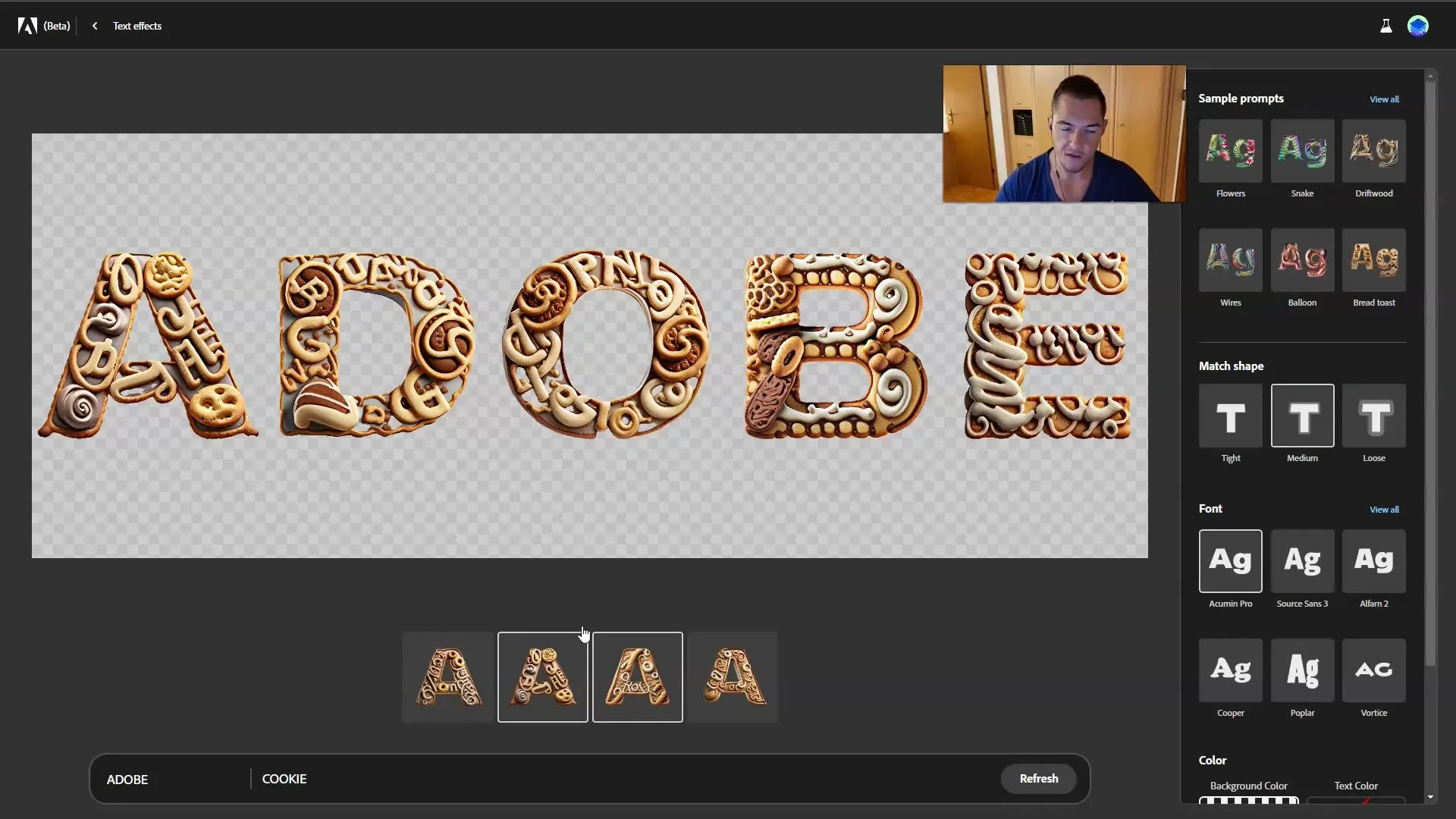Viewport: 1456px width, 819px height.
Task: Click View all fonts link
Action: (1384, 509)
